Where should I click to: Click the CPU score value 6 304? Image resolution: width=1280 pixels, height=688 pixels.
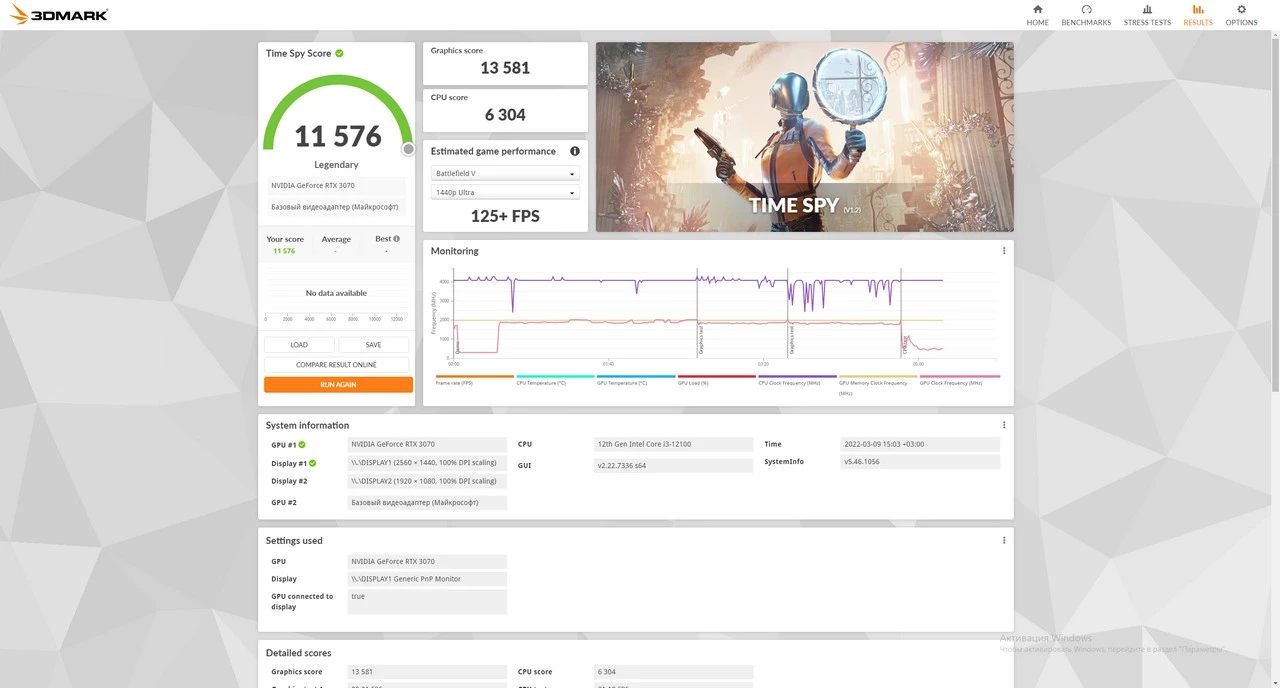pyautogui.click(x=505, y=115)
